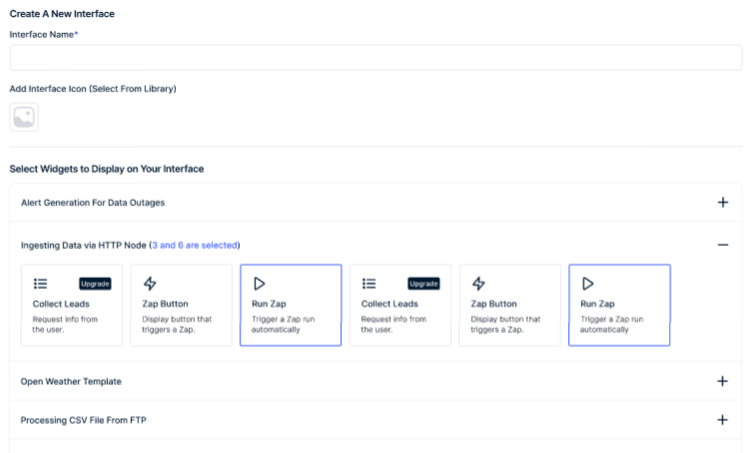Select the first Collect Leads widget card
Image resolution: width=747 pixels, height=453 pixels.
71,305
